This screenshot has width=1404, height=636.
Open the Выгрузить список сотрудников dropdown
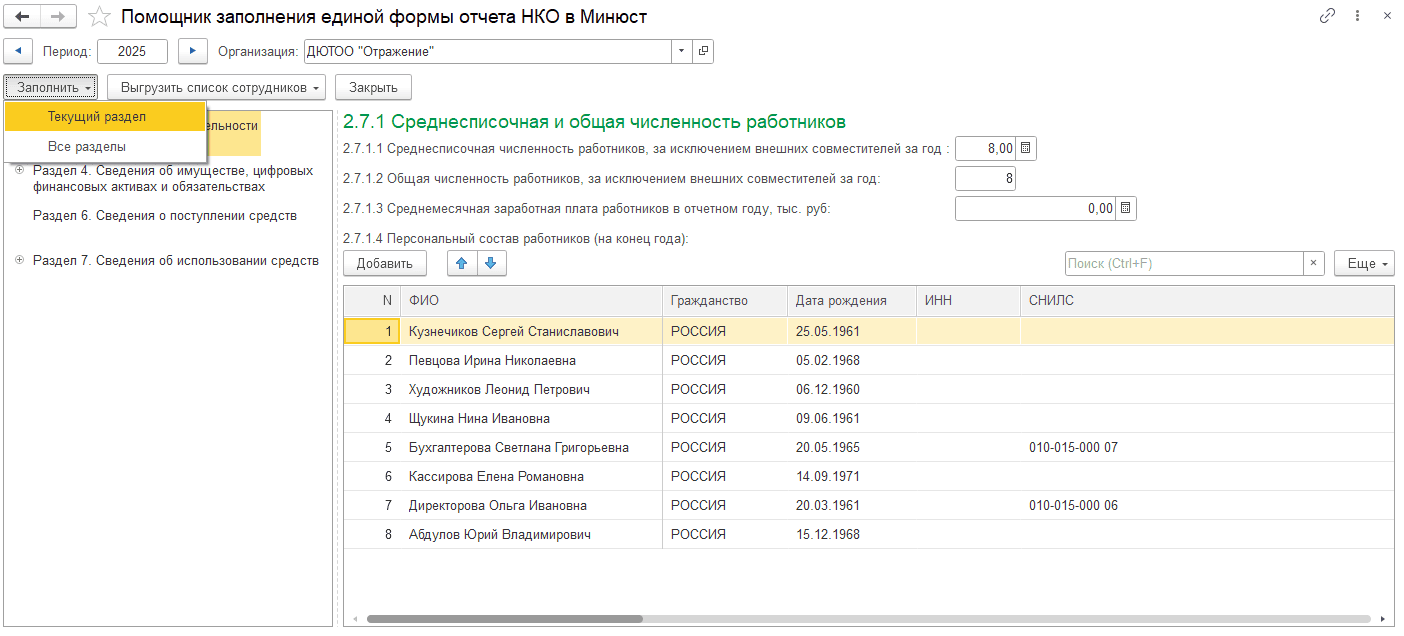pos(217,88)
